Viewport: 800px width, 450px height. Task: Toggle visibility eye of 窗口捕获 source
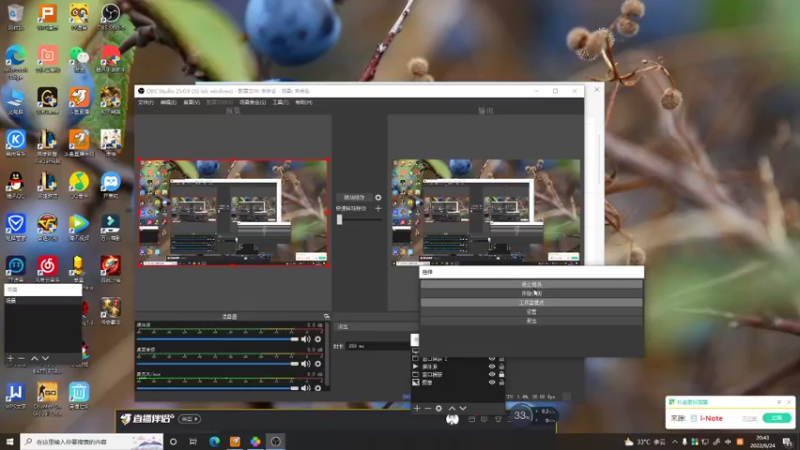pyautogui.click(x=492, y=374)
